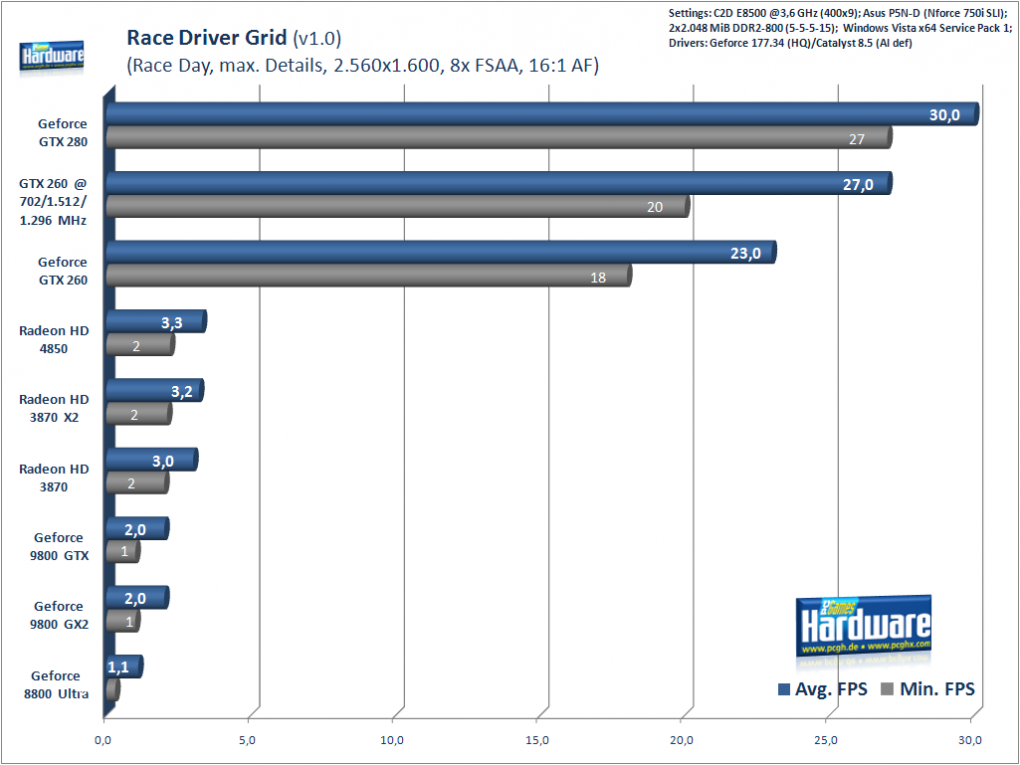Click the overclocked GTX 260 avg bar 27,0
The width and height of the screenshot is (1020, 765).
(x=498, y=183)
